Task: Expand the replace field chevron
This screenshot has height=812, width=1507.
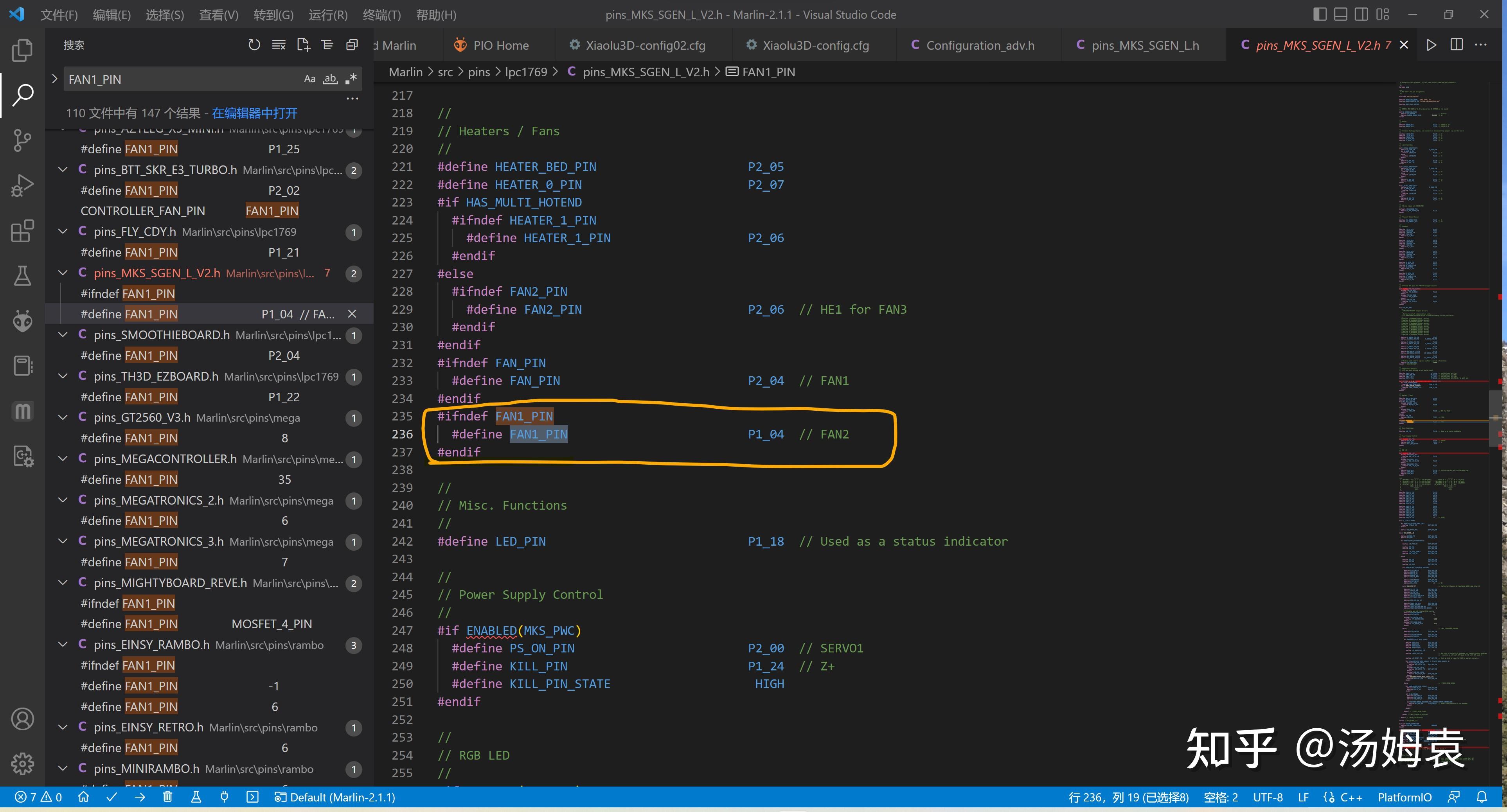Action: [x=54, y=78]
